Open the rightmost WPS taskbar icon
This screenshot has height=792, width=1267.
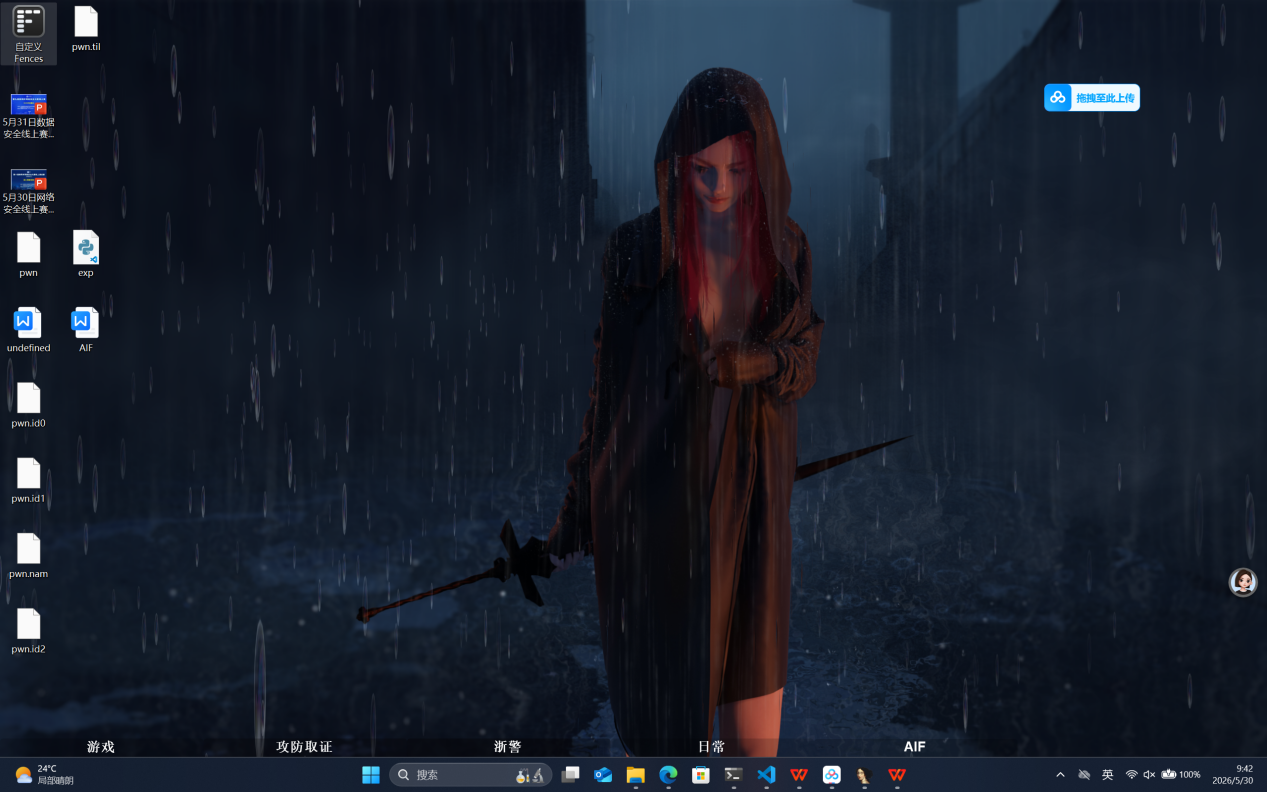pyautogui.click(x=897, y=775)
